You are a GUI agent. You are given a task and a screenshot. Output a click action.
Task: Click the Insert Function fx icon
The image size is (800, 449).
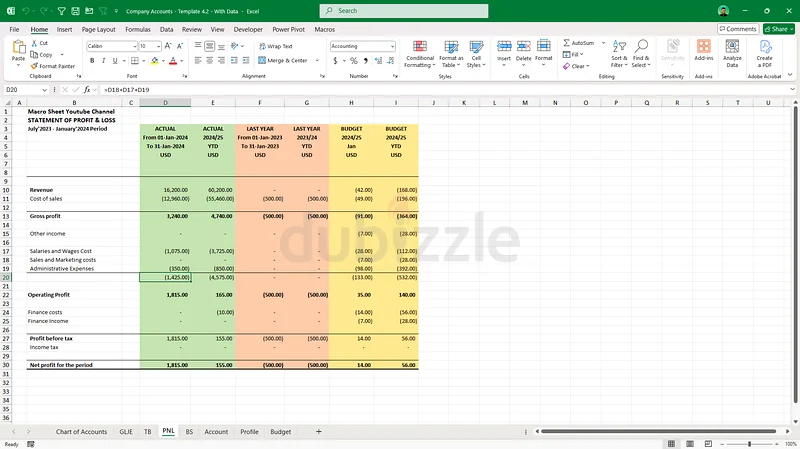[x=87, y=90]
